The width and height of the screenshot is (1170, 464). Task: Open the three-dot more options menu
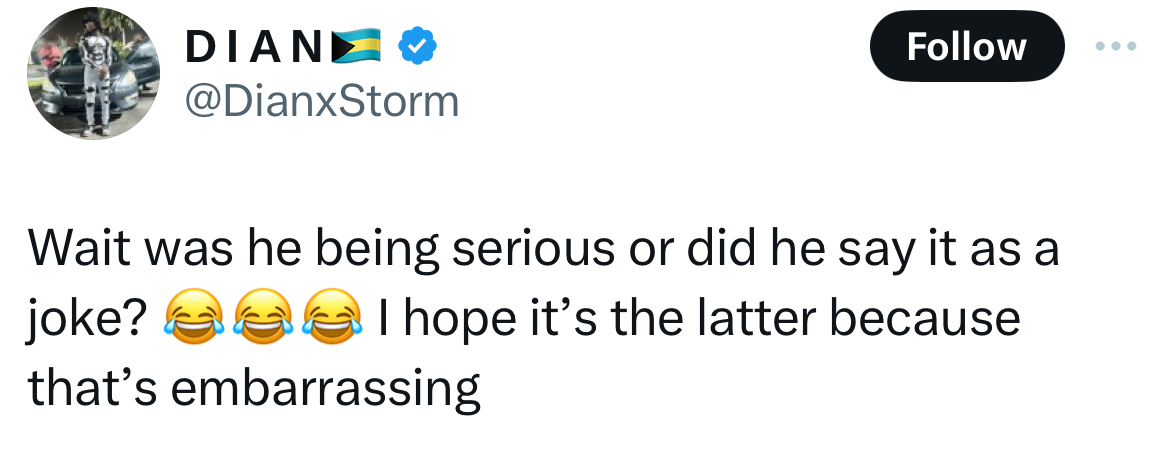tap(1117, 47)
